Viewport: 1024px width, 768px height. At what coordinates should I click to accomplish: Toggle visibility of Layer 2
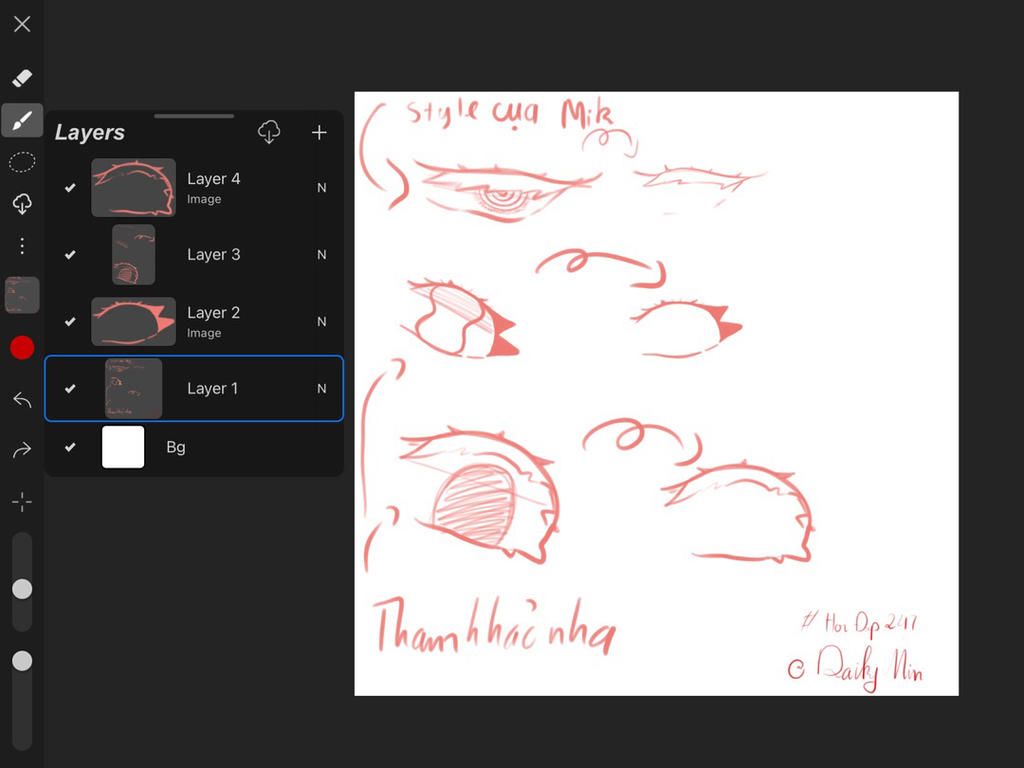click(x=70, y=321)
